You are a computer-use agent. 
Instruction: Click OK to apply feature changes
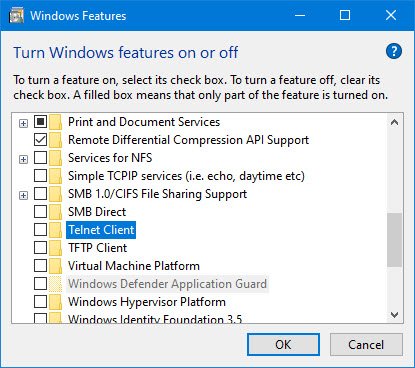[x=283, y=345]
